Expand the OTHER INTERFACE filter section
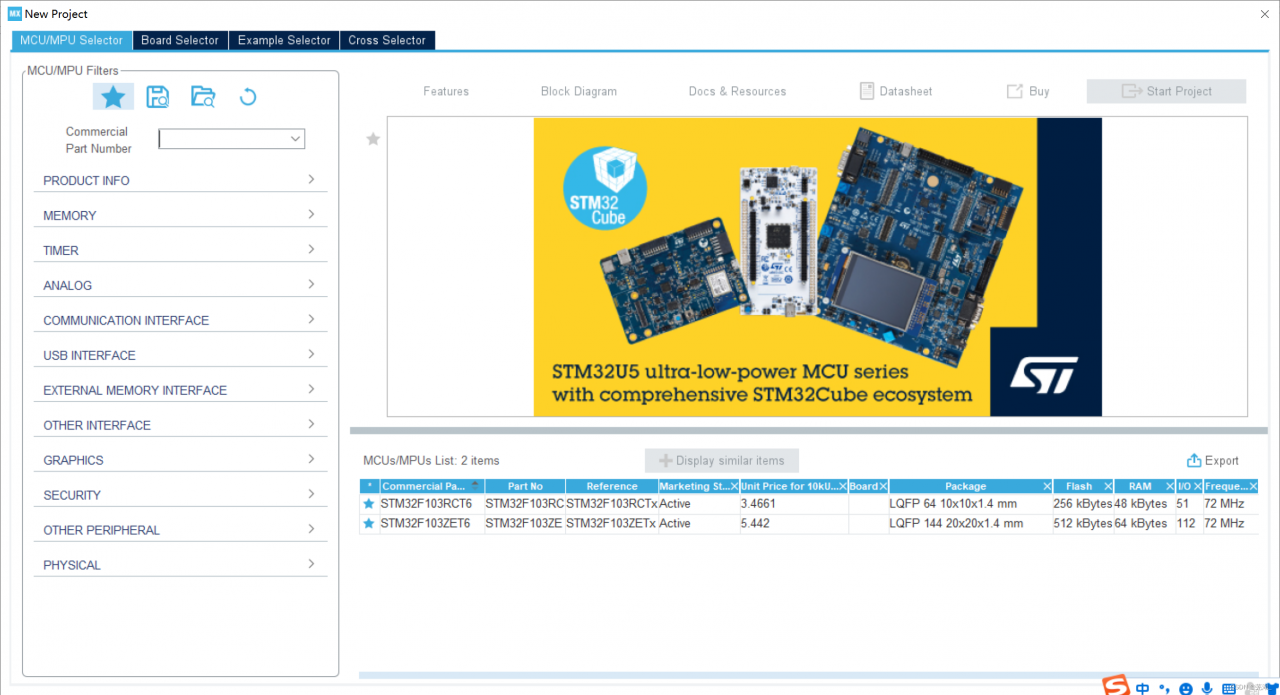 [x=180, y=425]
